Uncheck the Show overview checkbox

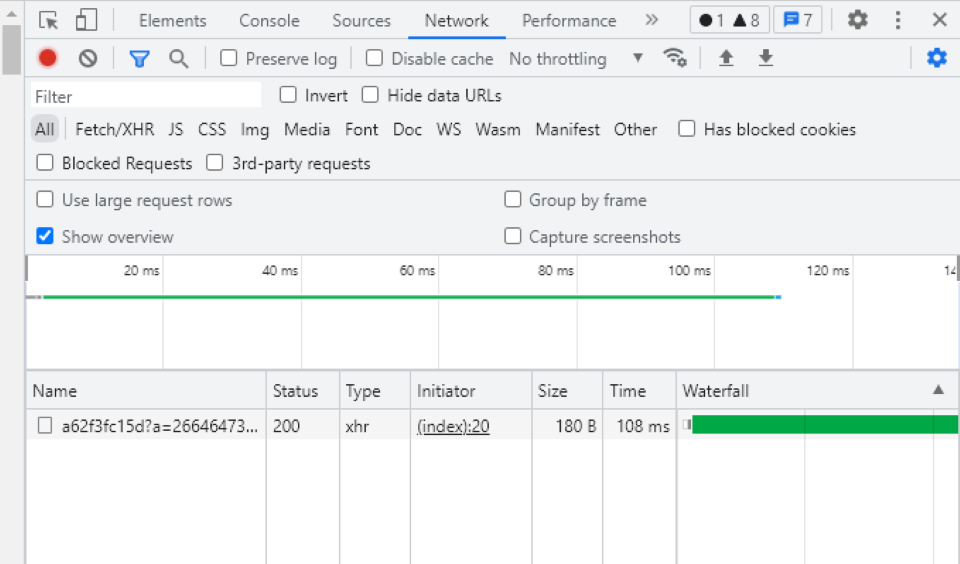coord(45,236)
